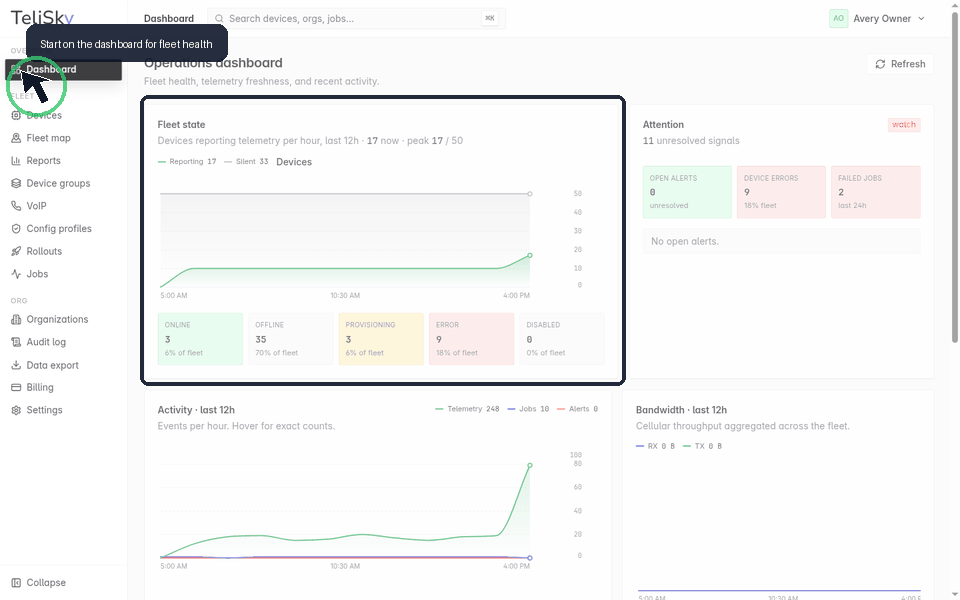The image size is (960, 600).
Task: Click the Reports bar-chart icon
Action: coord(16,160)
